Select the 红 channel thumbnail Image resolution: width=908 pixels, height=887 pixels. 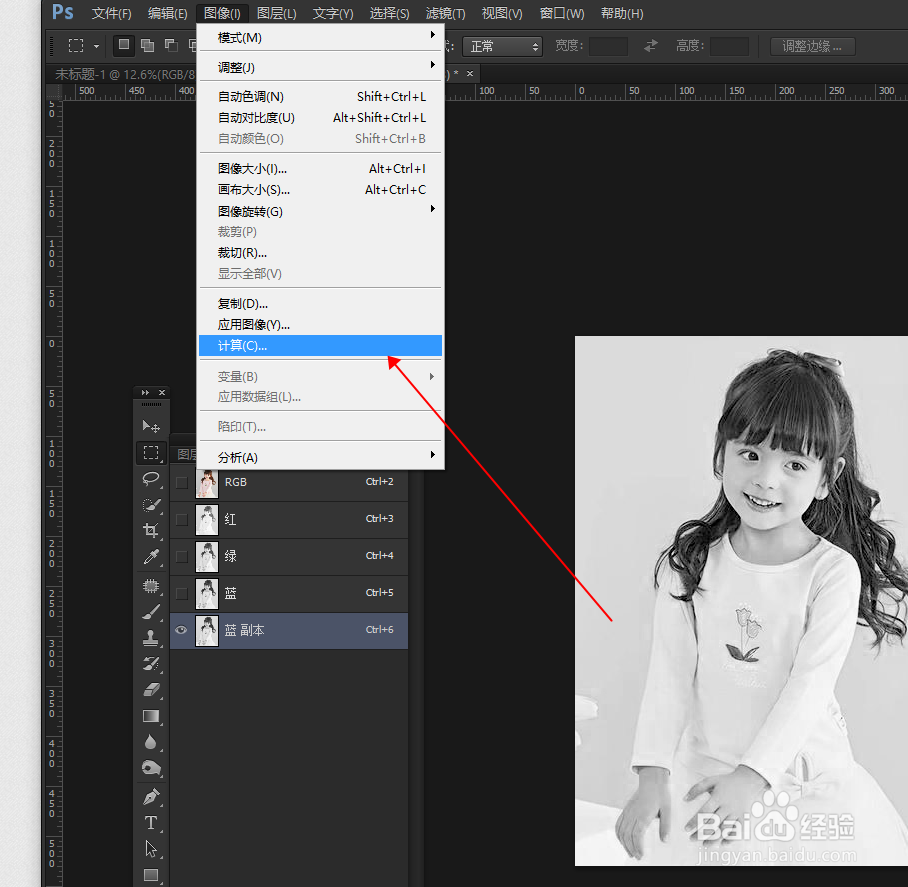[207, 519]
